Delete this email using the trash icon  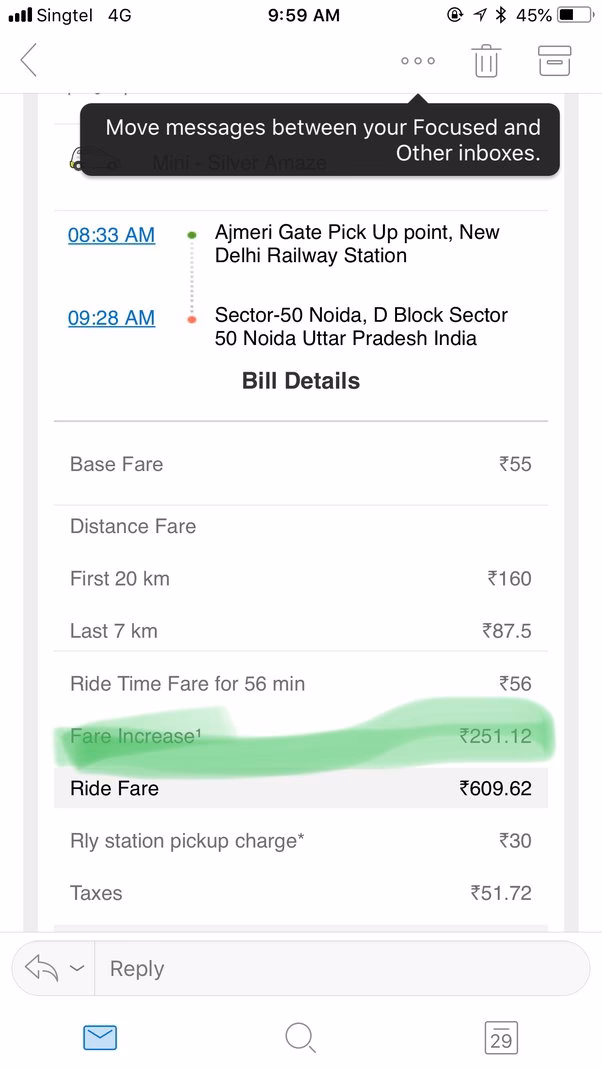[486, 60]
